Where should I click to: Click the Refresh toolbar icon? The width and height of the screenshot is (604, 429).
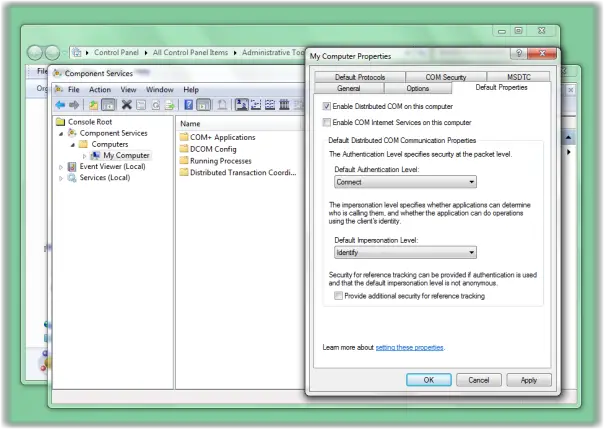pyautogui.click(x=156, y=105)
